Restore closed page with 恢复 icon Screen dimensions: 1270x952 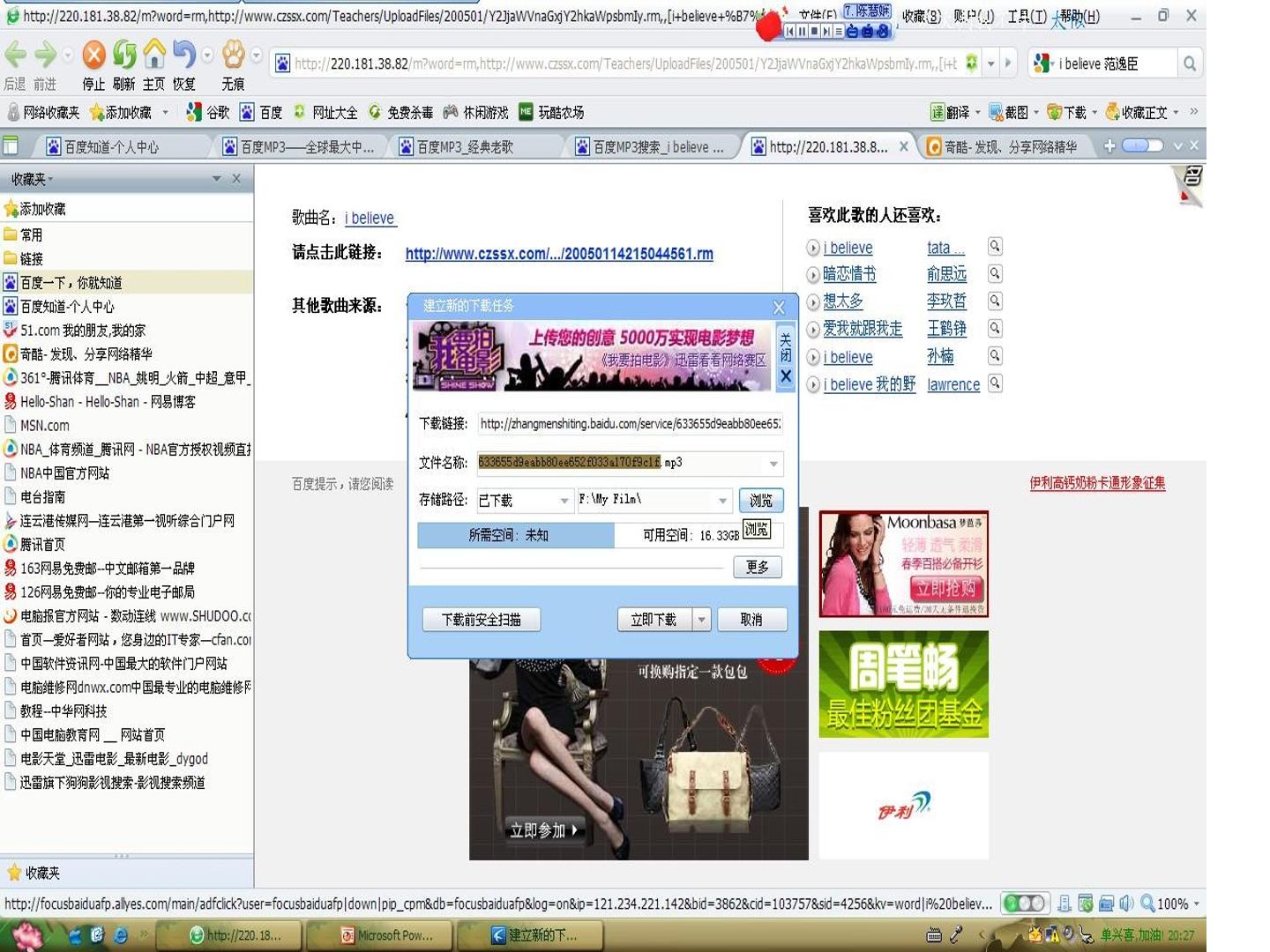183,56
